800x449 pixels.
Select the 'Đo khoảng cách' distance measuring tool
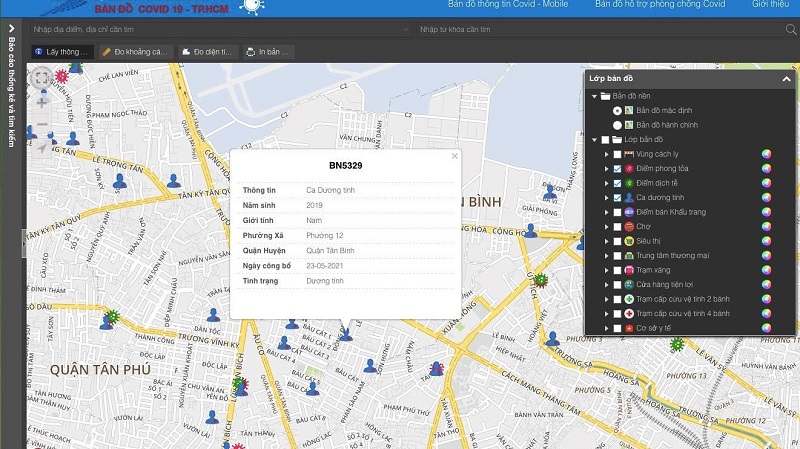[136, 51]
